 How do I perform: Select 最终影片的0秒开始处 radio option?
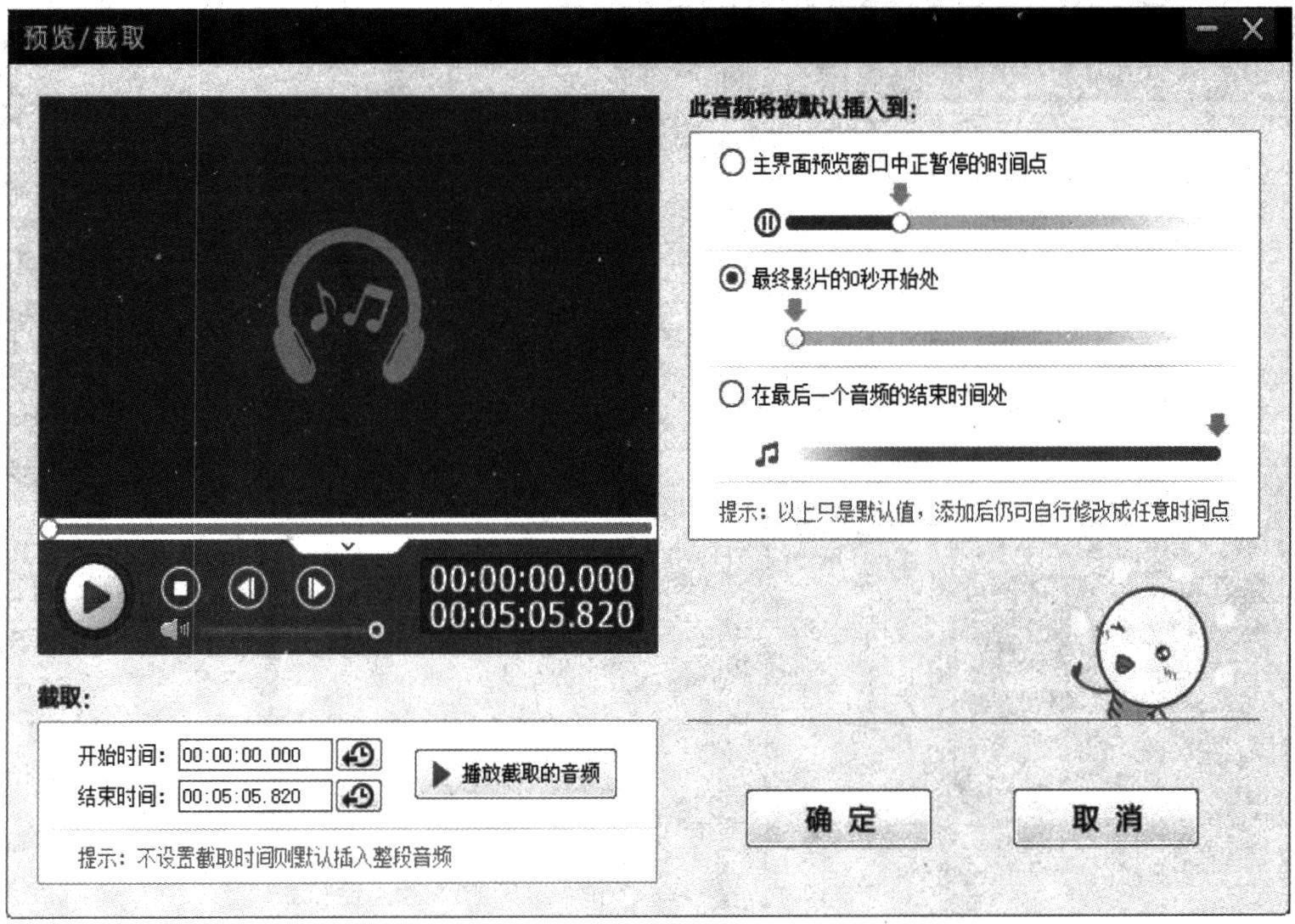pyautogui.click(x=731, y=279)
